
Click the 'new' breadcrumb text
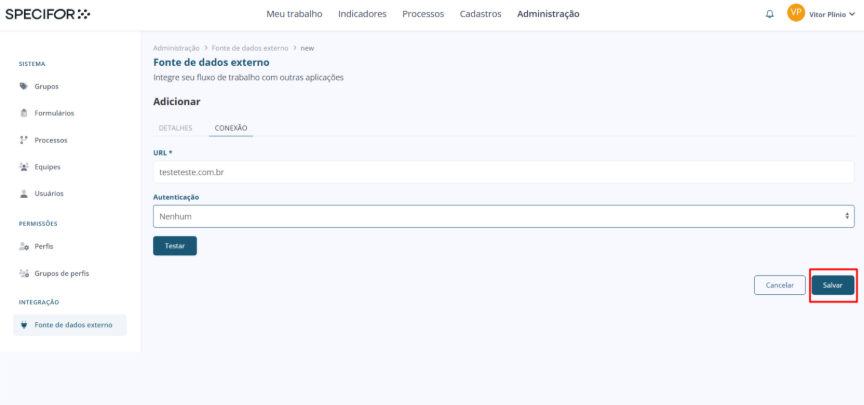coord(307,48)
